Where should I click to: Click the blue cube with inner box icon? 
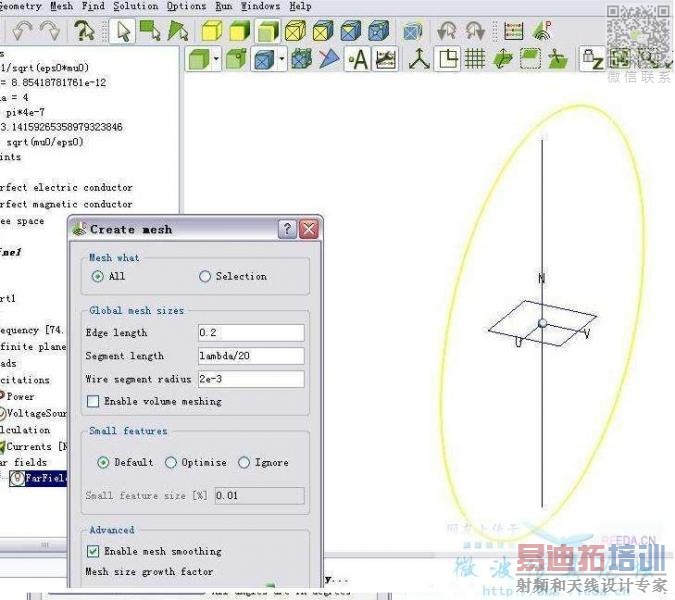[379, 31]
